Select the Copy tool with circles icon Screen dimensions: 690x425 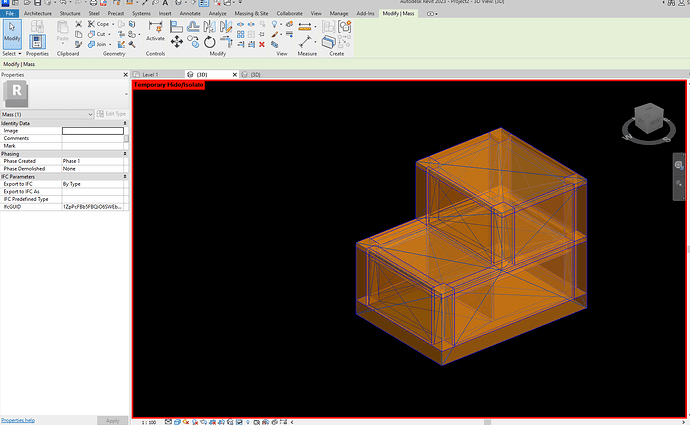(193, 41)
